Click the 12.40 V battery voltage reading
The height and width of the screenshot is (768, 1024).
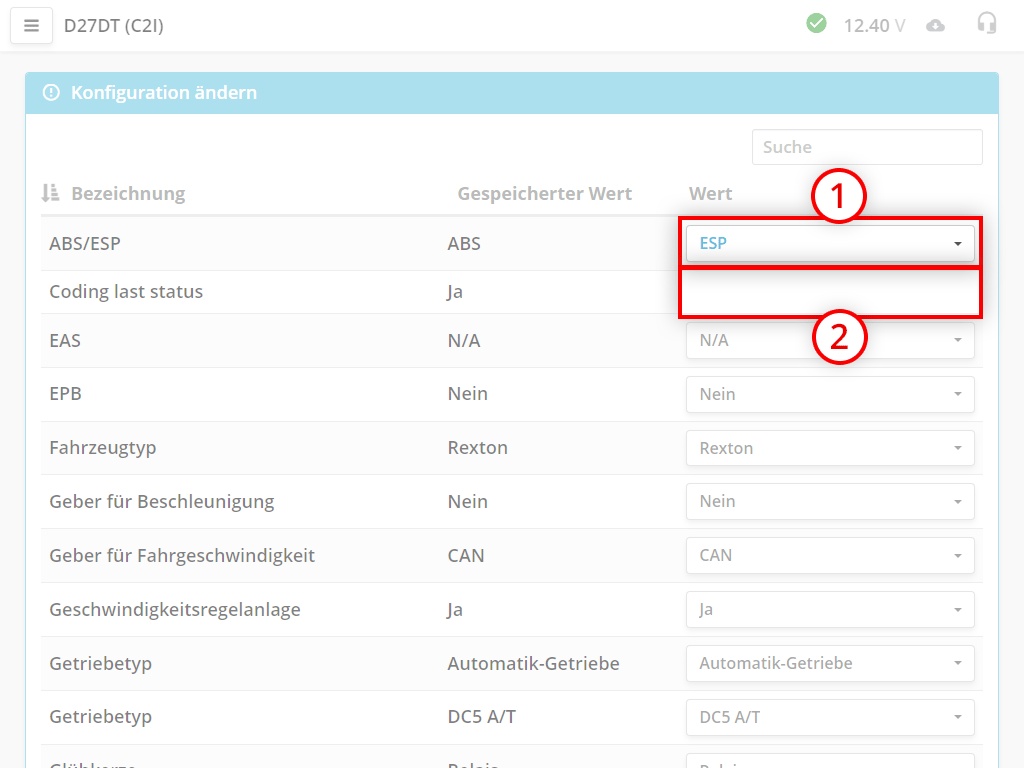pos(874,25)
